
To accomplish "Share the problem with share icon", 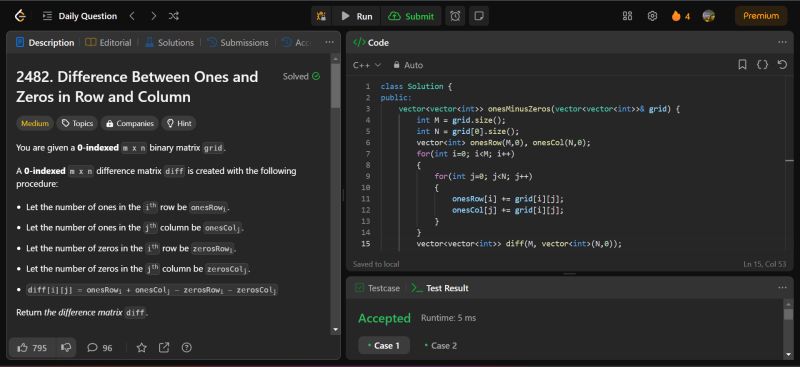I will (164, 348).
